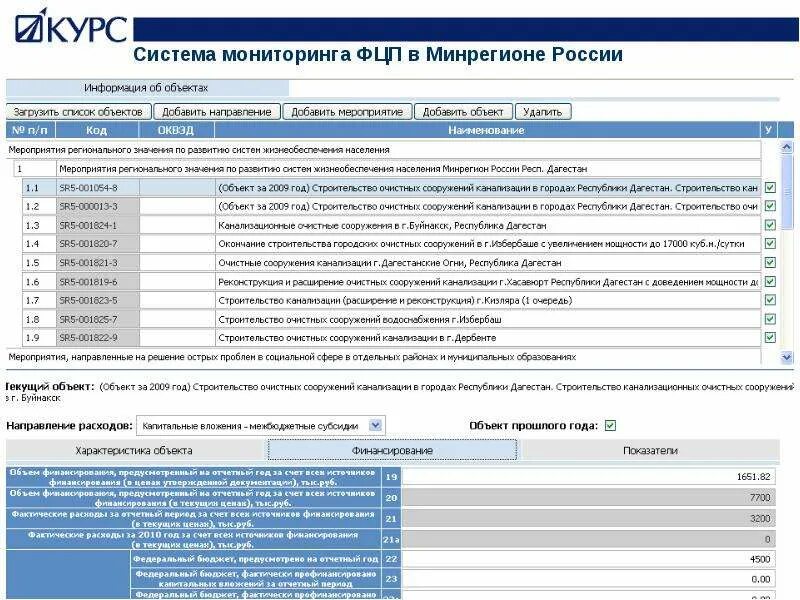Switch to Показатели tab
Image resolution: width=800 pixels, height=600 pixels.
[650, 451]
